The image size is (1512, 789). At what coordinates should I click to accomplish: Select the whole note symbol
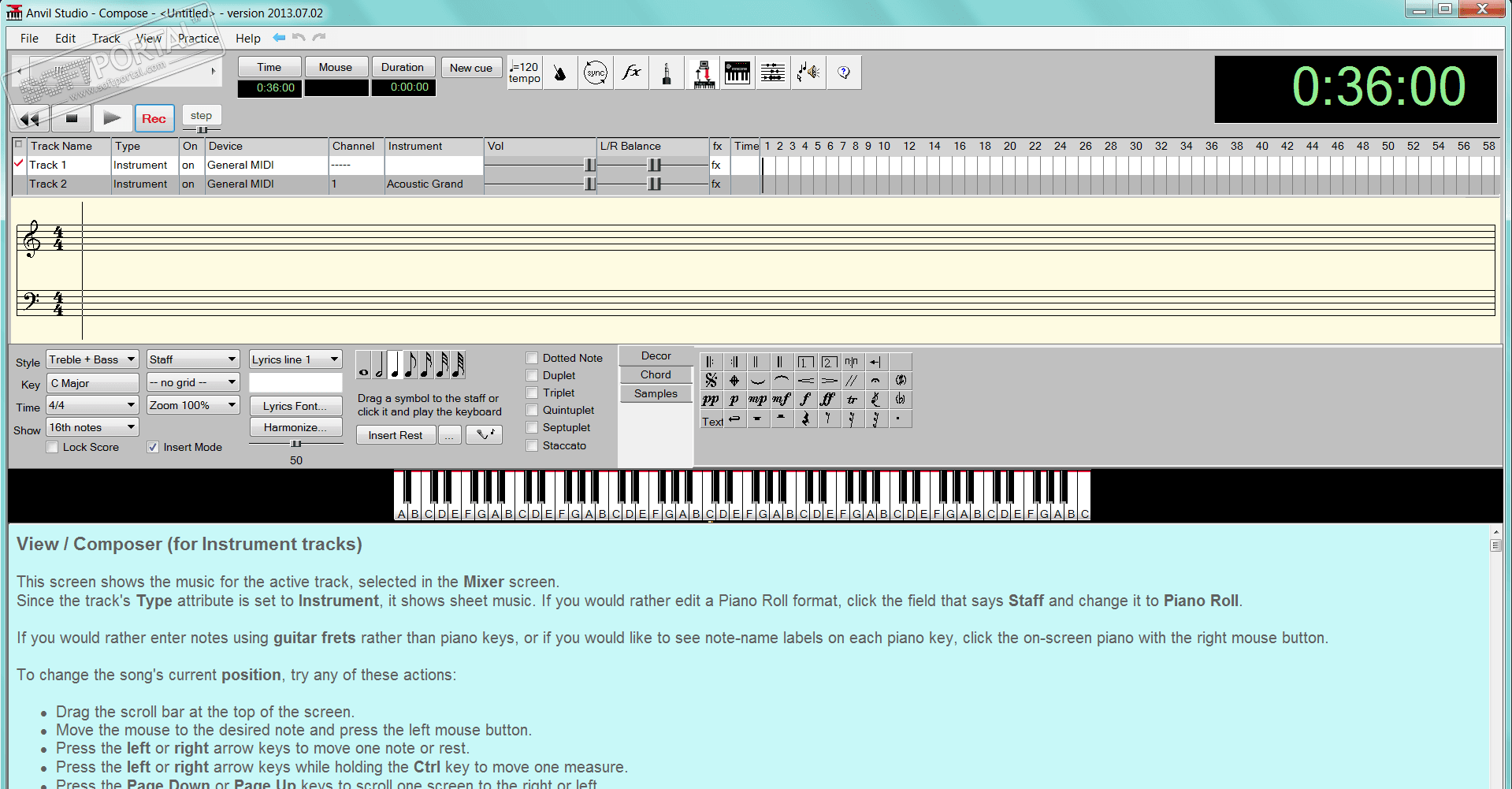coord(363,365)
